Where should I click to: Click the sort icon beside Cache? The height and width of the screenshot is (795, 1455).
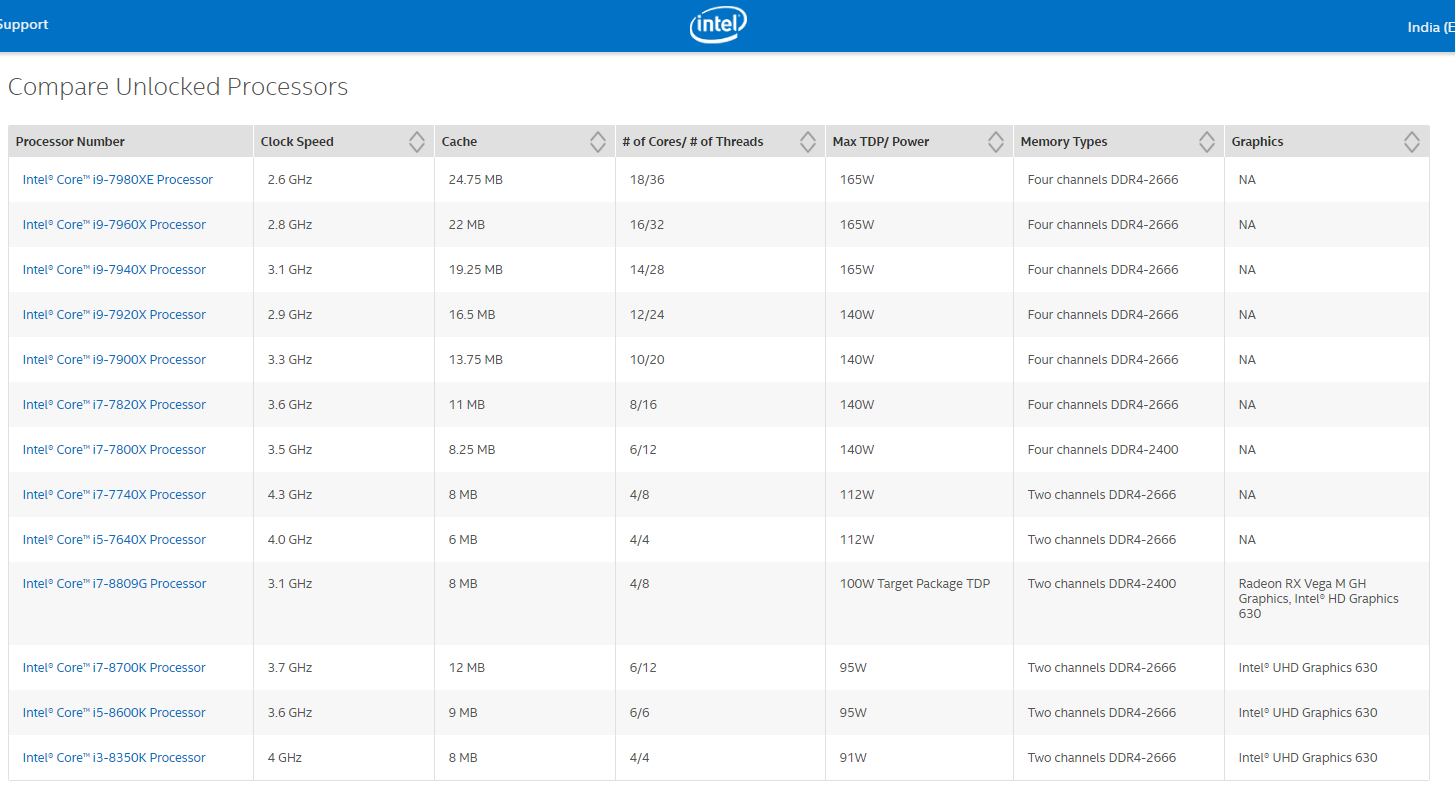coord(597,141)
